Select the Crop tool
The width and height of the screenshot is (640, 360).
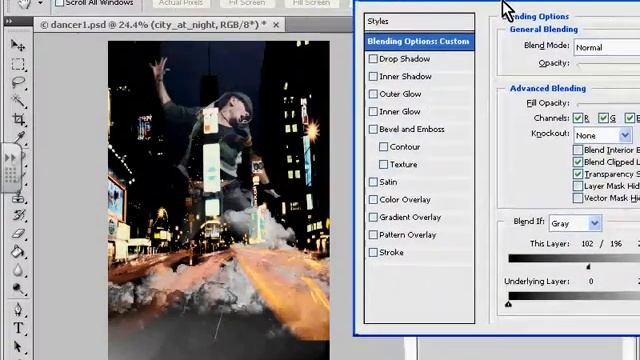click(x=18, y=119)
